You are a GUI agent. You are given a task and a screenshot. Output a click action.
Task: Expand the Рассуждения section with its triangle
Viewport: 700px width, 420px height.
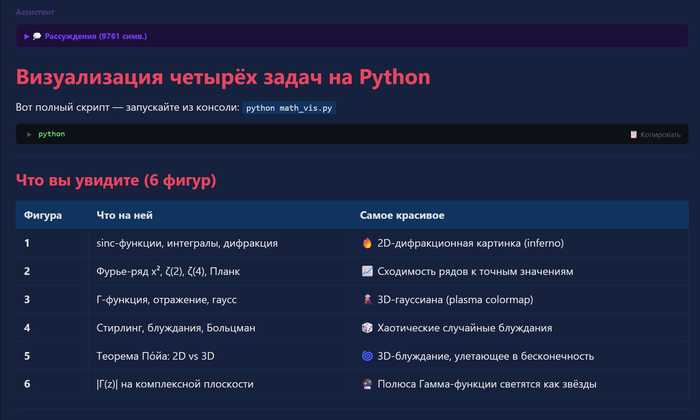click(27, 36)
